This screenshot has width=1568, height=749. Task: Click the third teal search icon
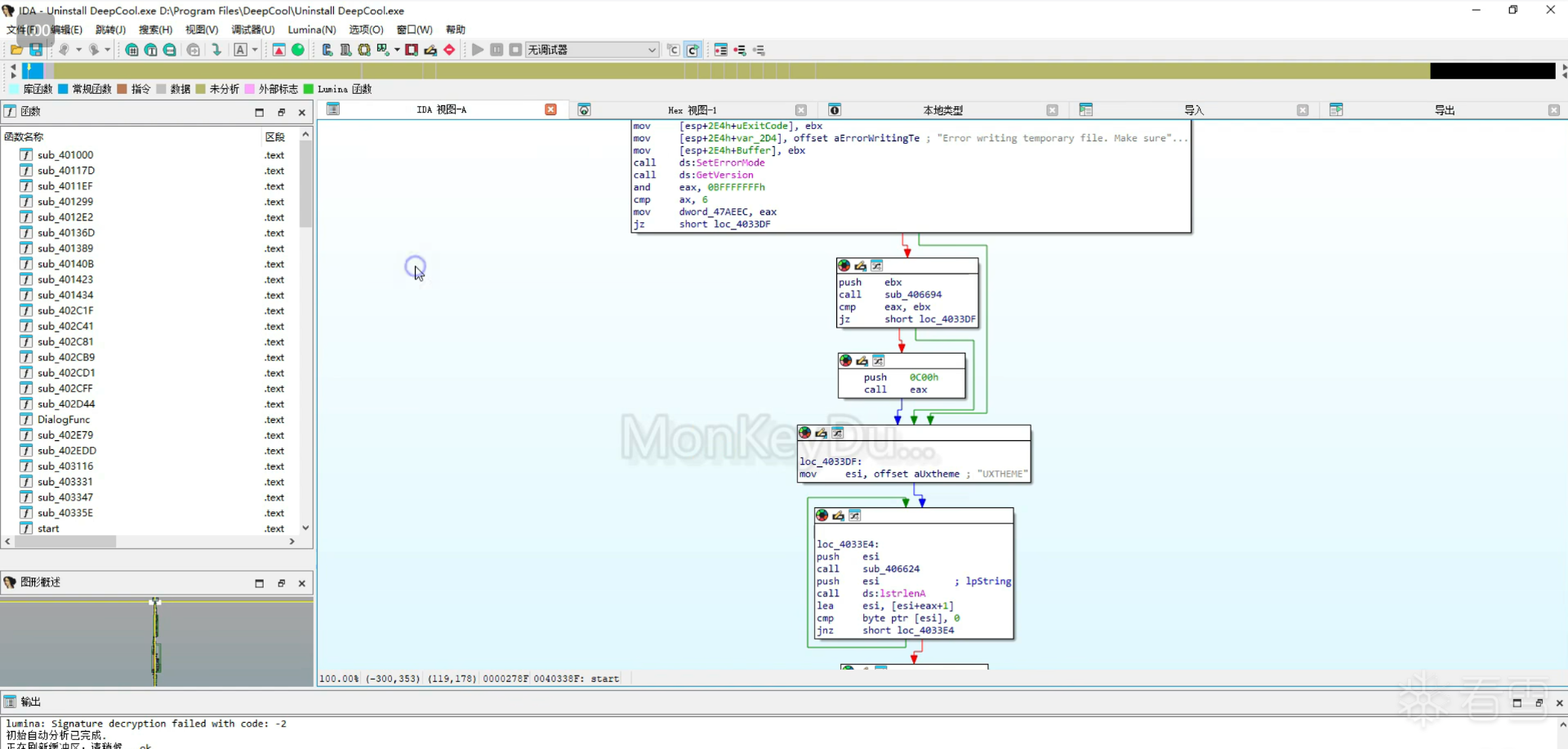tap(170, 50)
